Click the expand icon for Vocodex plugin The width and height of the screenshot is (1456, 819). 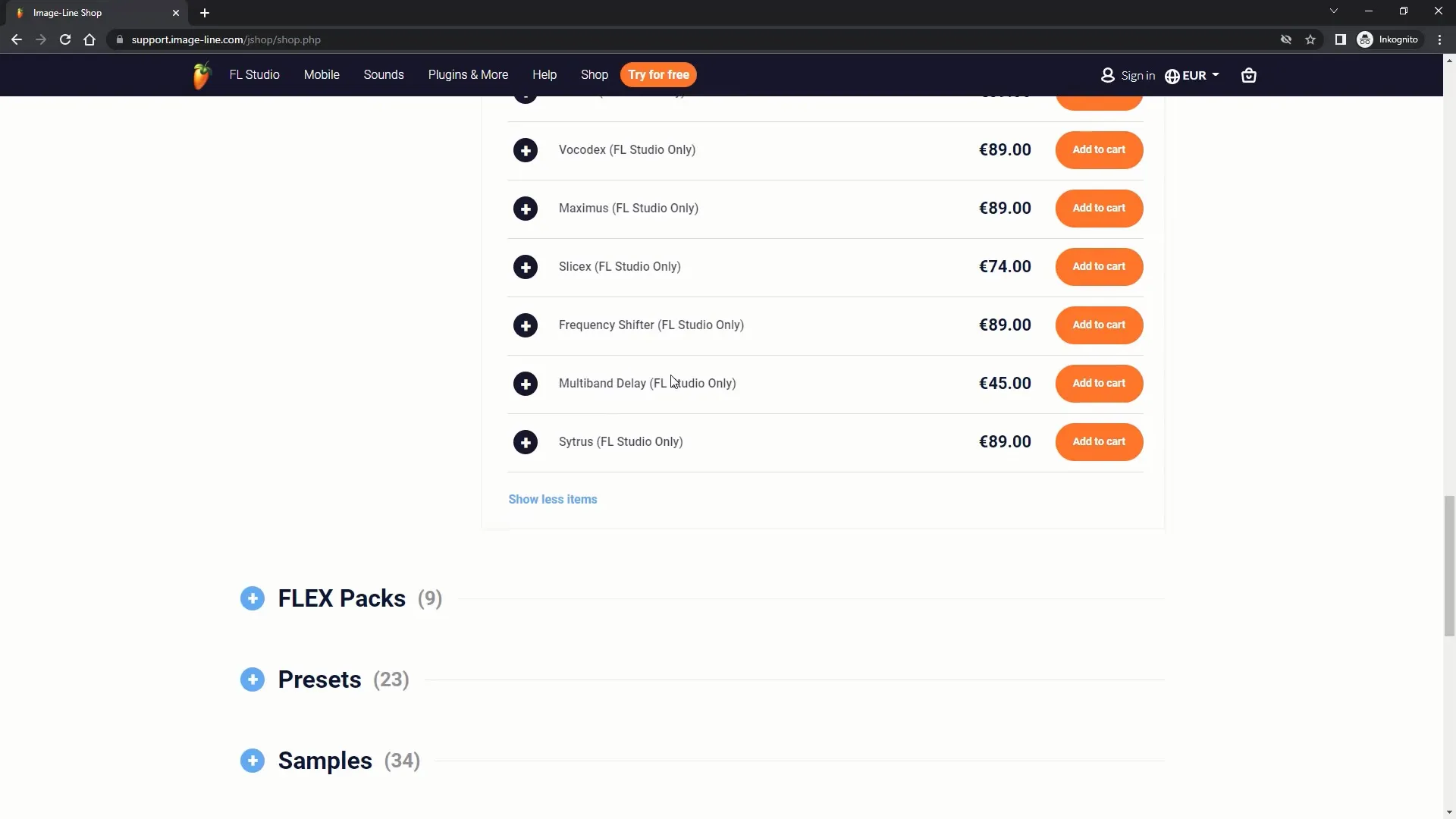[x=525, y=149]
